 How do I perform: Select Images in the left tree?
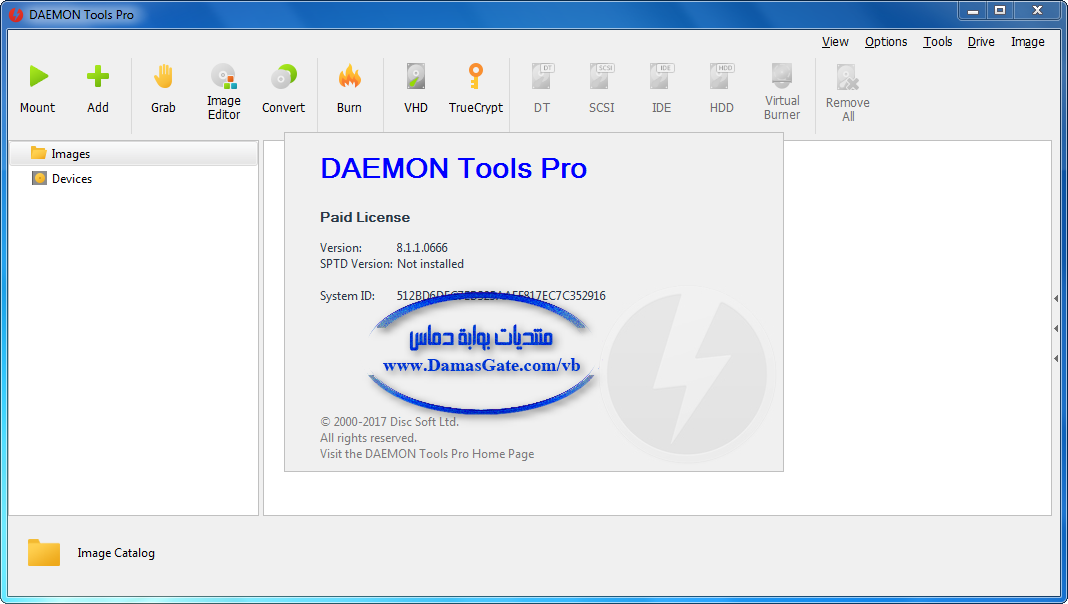(134, 154)
